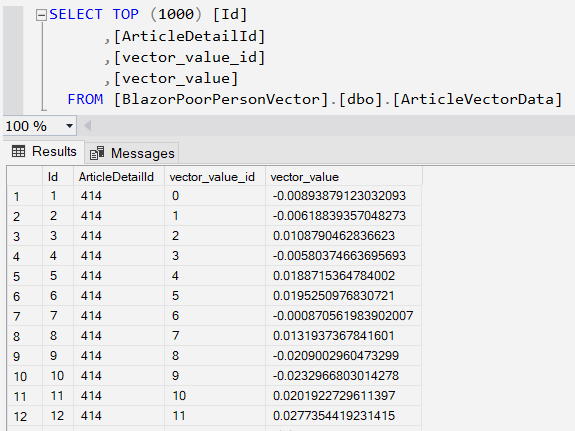Select row 1 by its row header

pos(25,196)
